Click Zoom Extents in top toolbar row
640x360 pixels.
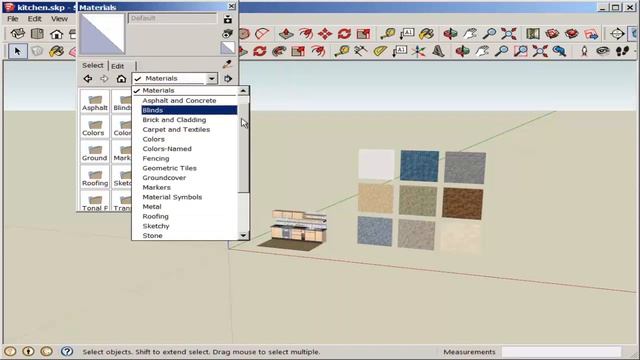coord(509,33)
